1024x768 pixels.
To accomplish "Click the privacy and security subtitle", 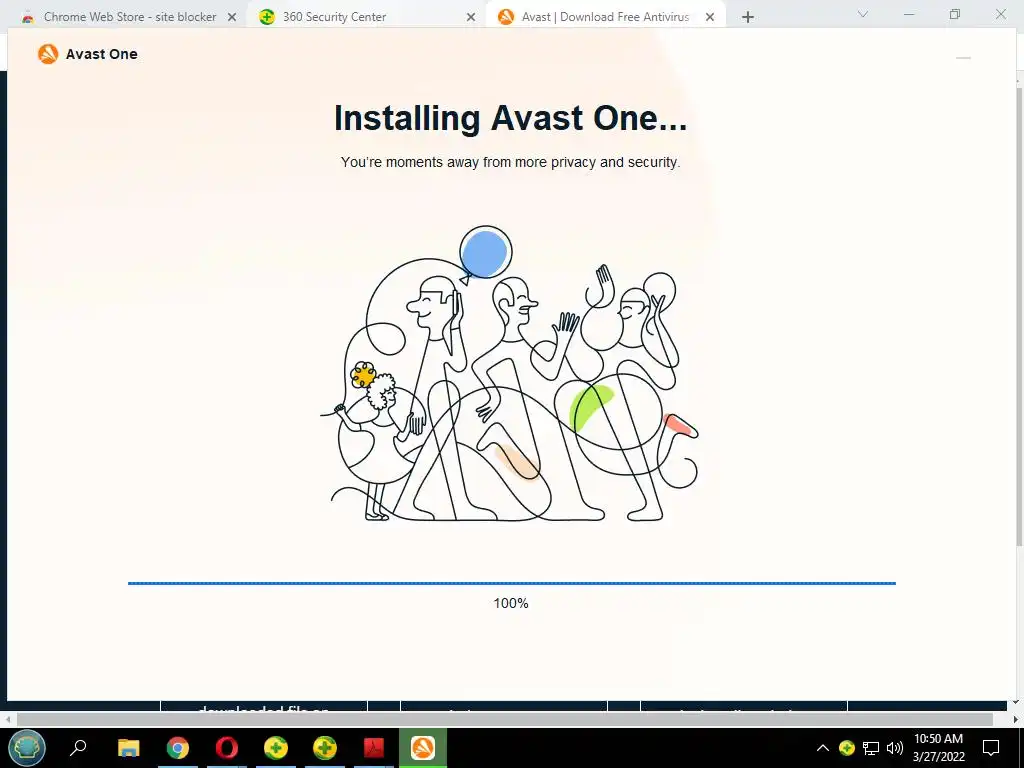I will pyautogui.click(x=511, y=162).
